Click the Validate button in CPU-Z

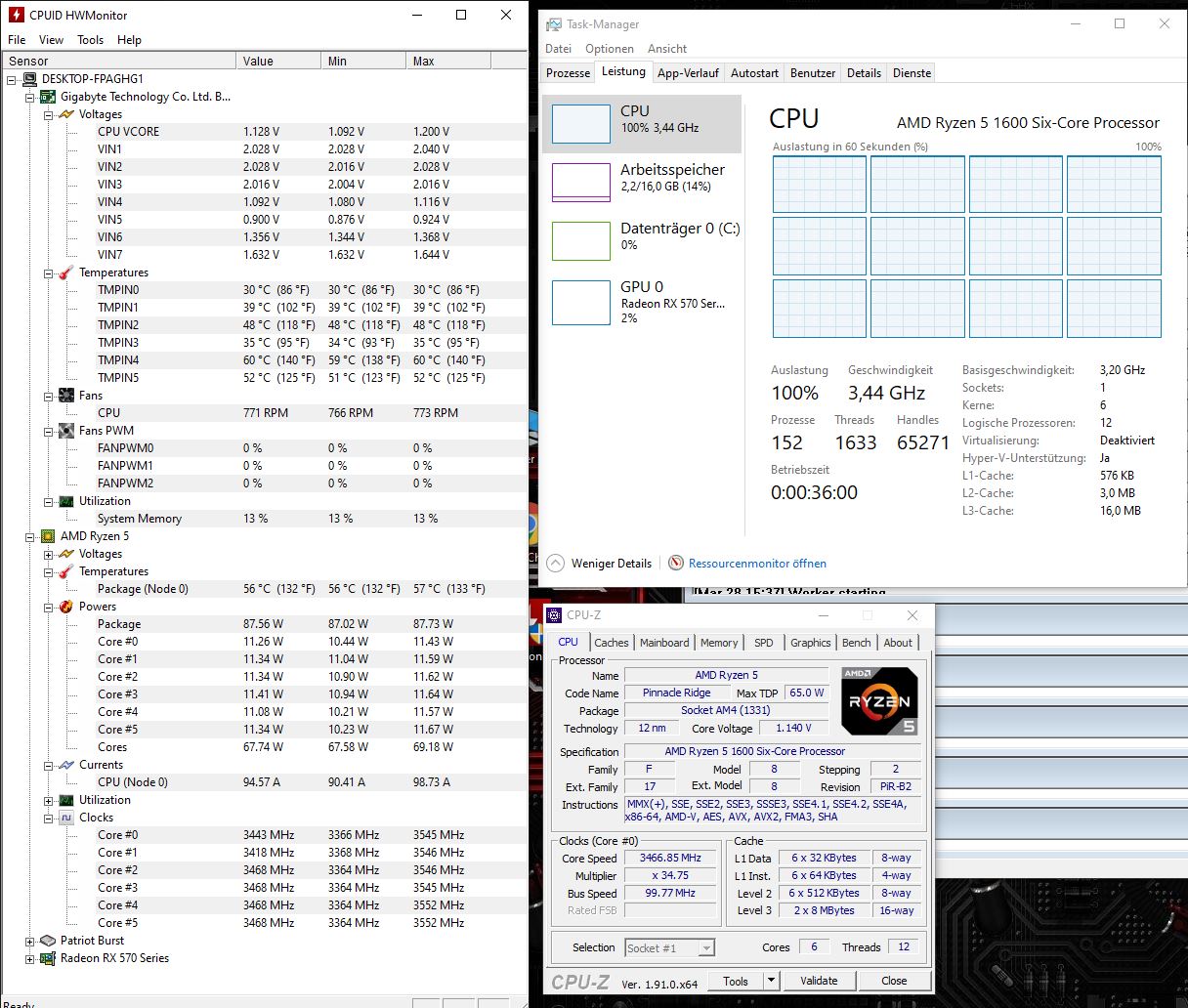(819, 980)
